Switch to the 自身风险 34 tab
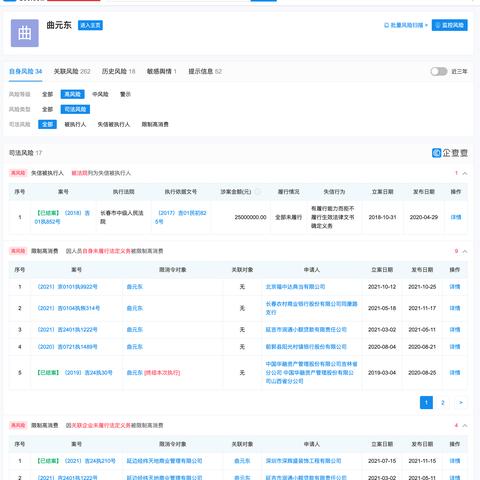This screenshot has width=480, height=480. (25, 71)
